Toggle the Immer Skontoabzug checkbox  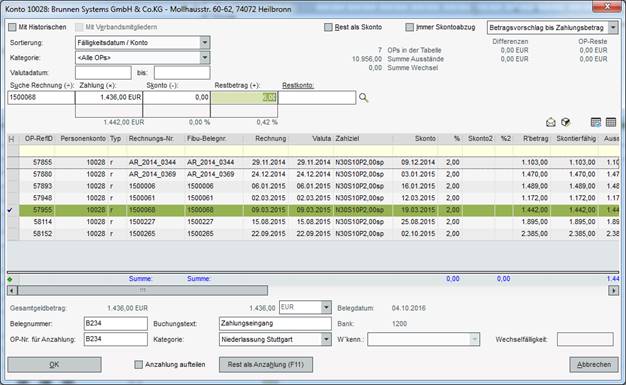[409, 27]
